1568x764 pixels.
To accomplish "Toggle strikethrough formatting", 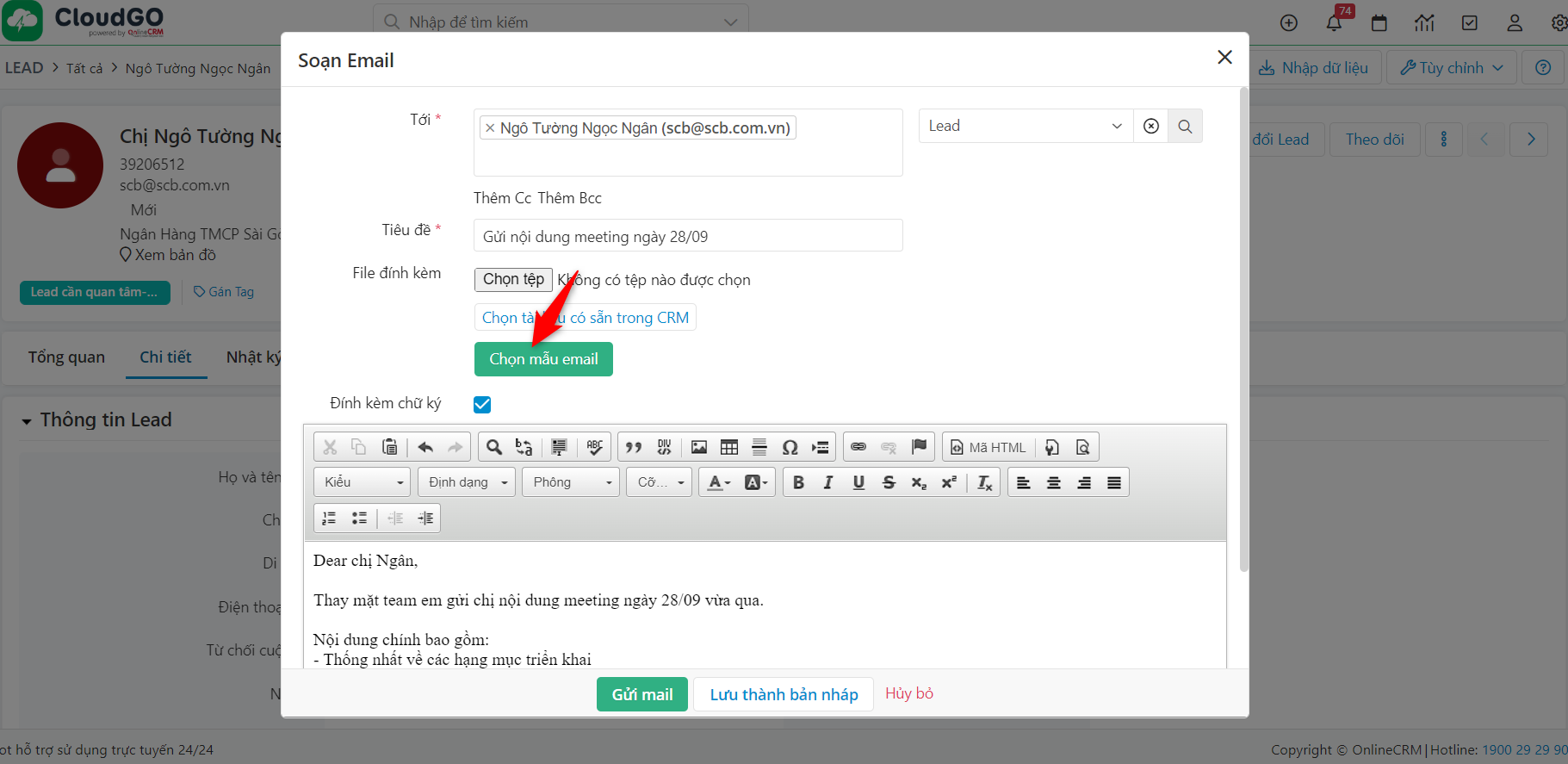I will (889, 482).
